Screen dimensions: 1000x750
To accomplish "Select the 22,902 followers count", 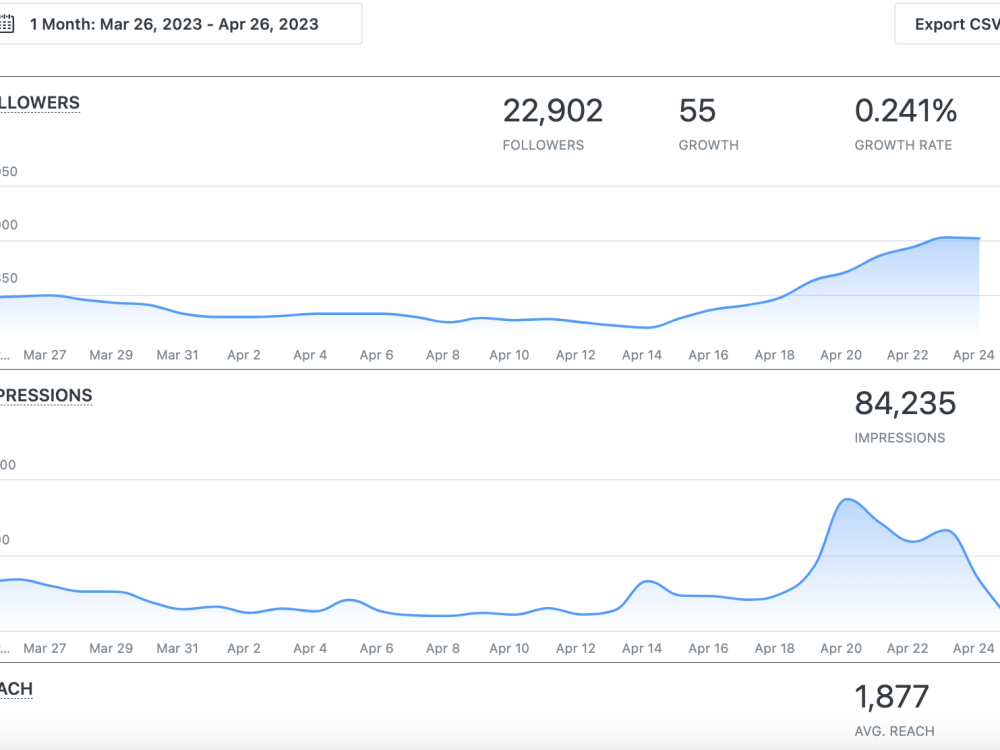I will coord(552,111).
